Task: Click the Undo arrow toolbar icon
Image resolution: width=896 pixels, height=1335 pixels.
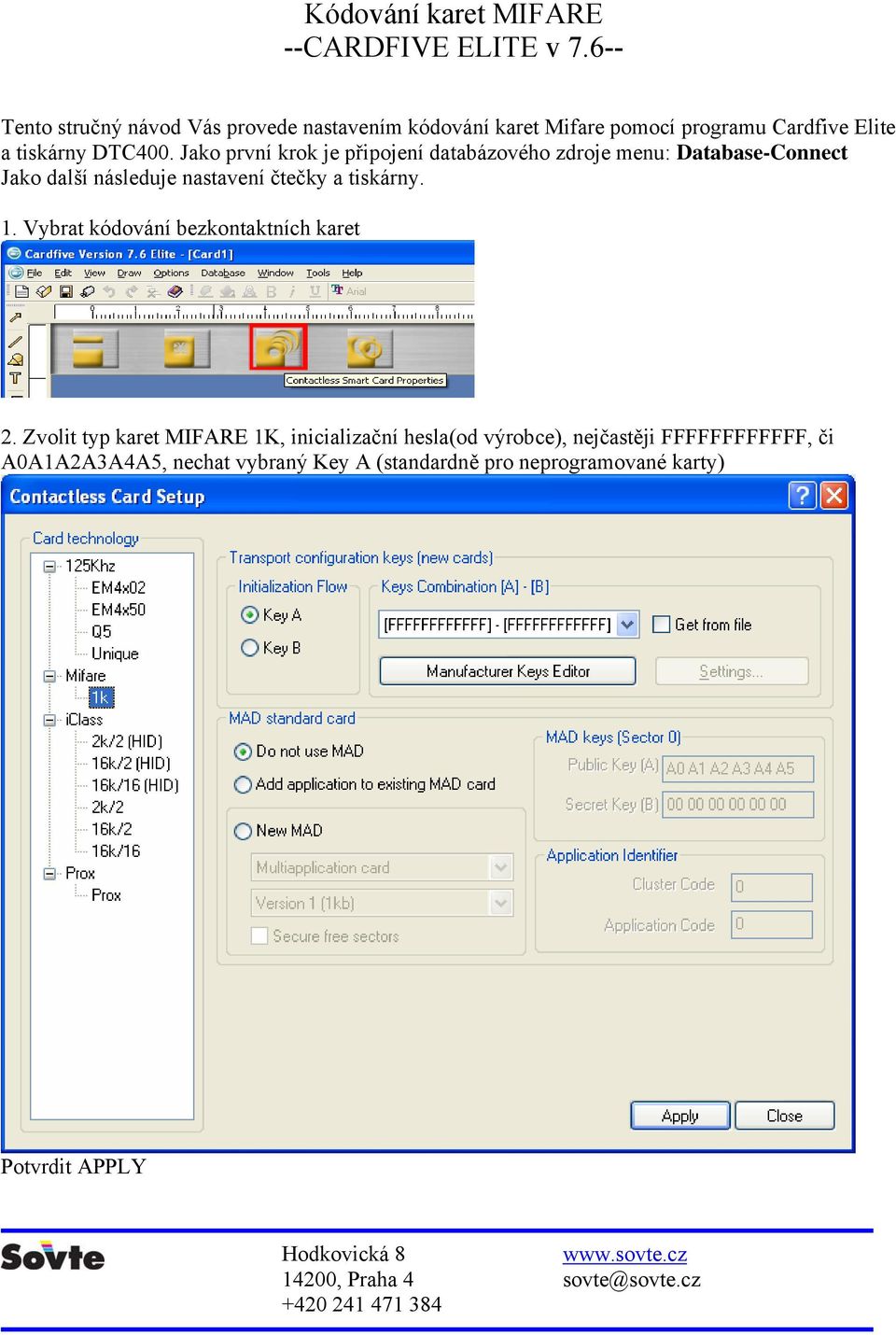Action: tap(109, 291)
